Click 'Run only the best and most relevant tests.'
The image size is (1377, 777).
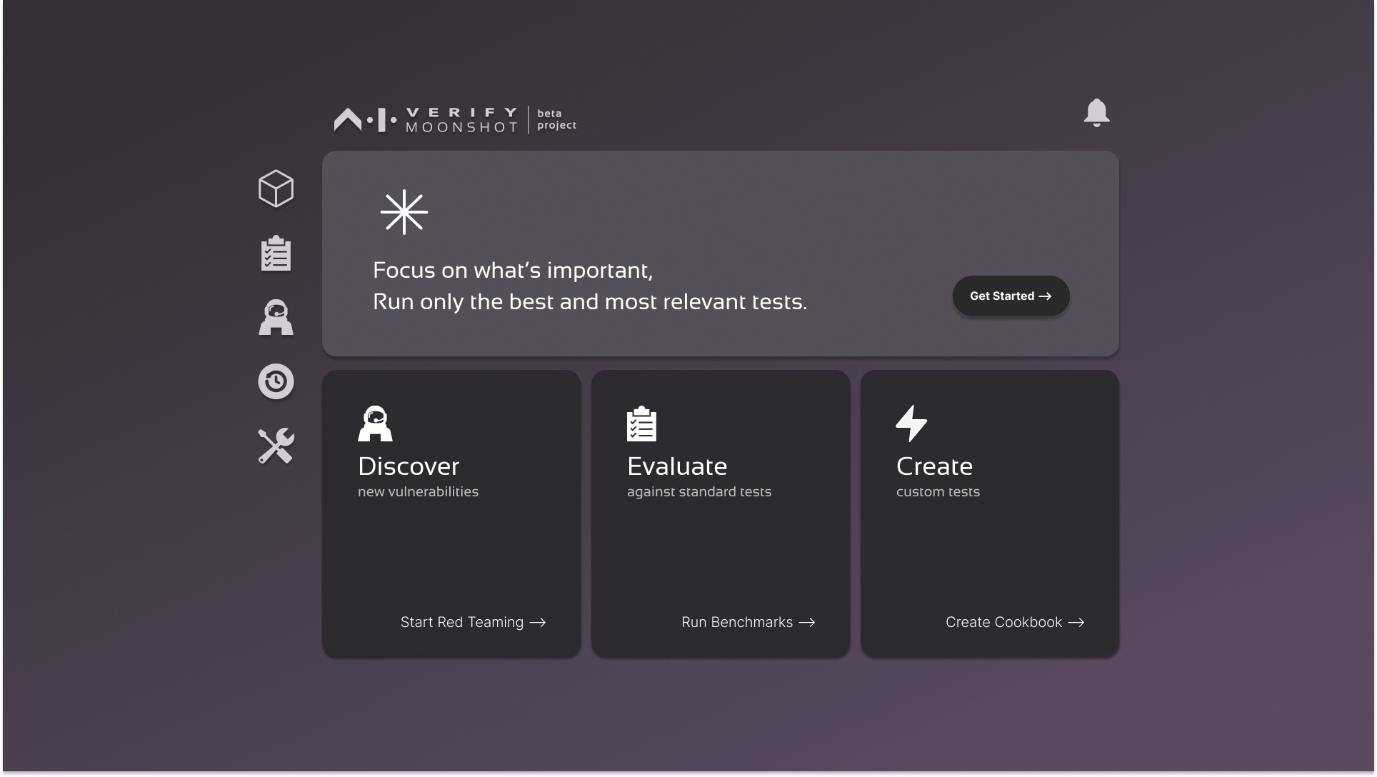[590, 302]
